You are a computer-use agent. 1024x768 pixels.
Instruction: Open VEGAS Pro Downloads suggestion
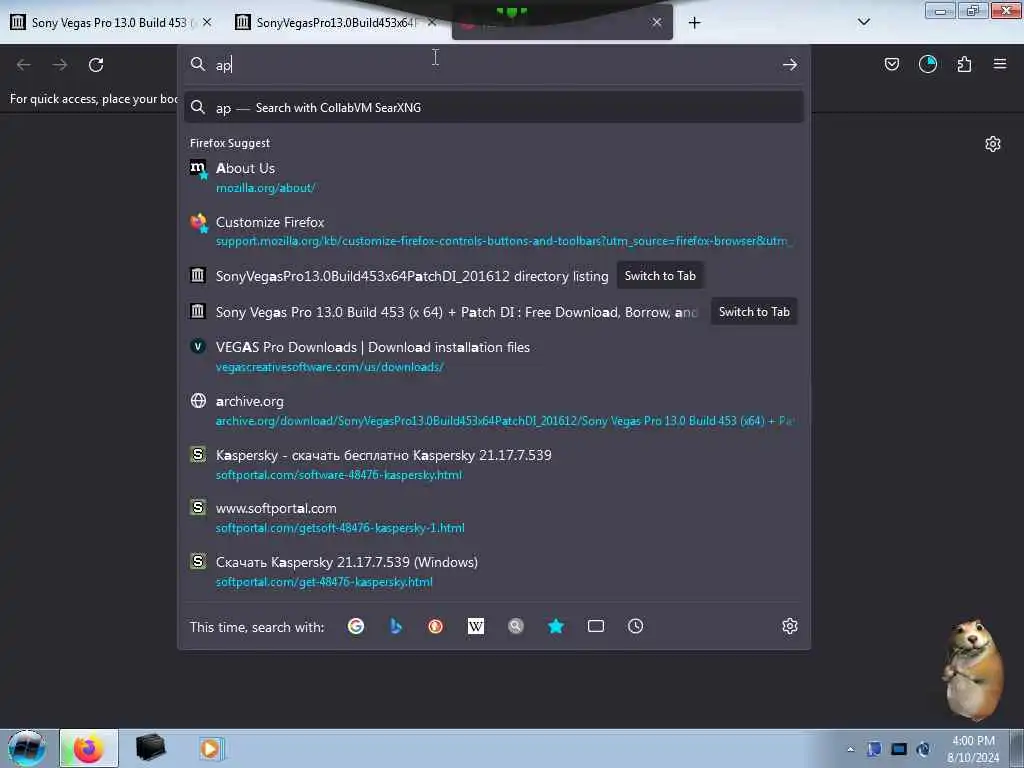tap(494, 357)
